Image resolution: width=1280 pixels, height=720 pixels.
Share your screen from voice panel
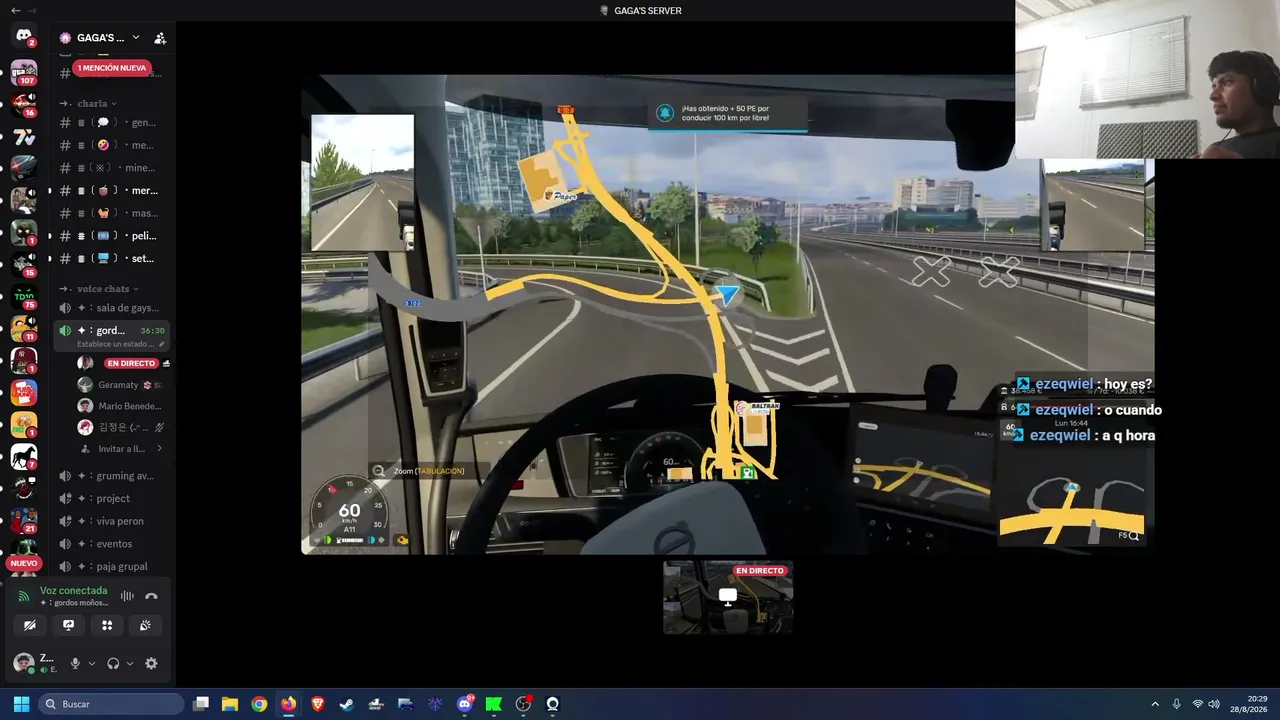[68, 625]
